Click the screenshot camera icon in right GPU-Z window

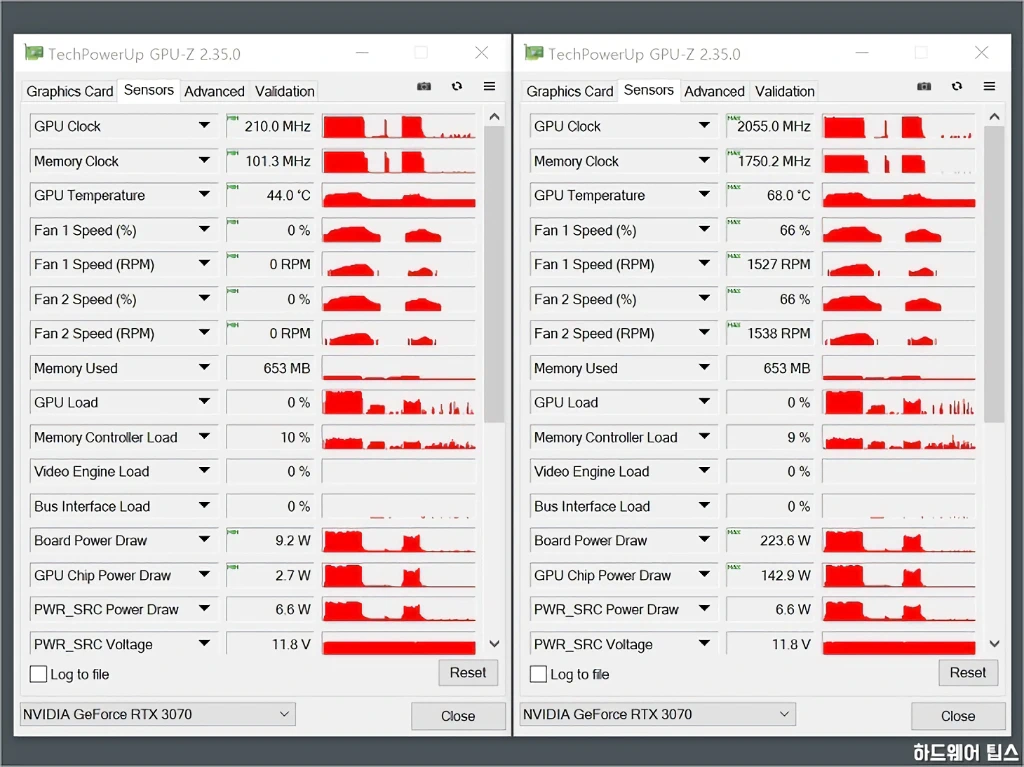(x=924, y=86)
